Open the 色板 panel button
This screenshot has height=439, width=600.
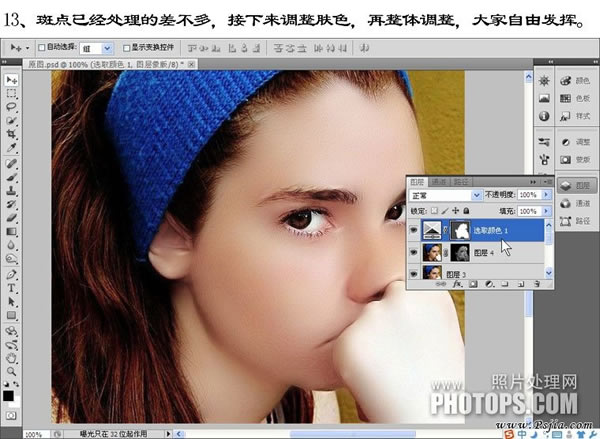click(x=576, y=99)
